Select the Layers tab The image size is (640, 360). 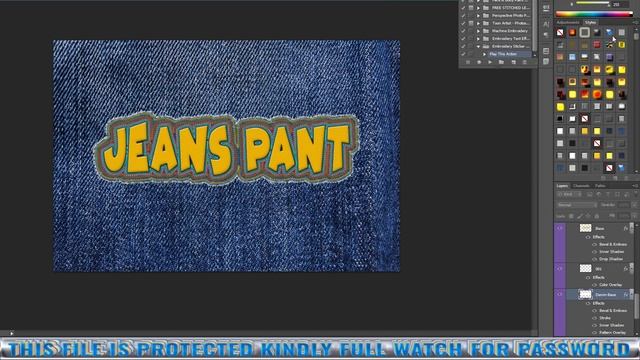coord(562,186)
